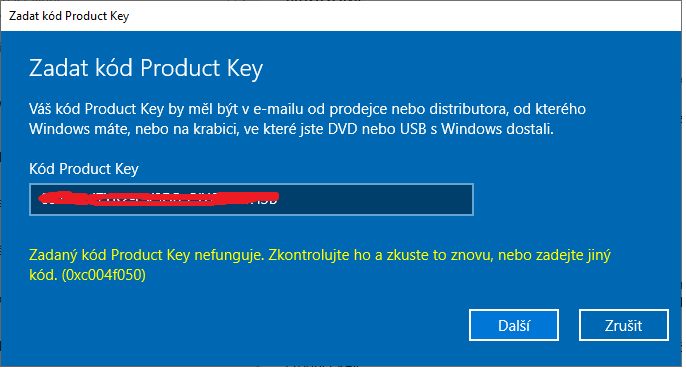Image resolution: width=686 pixels, height=370 pixels.
Task: Click the Další button to continue
Action: [514, 325]
